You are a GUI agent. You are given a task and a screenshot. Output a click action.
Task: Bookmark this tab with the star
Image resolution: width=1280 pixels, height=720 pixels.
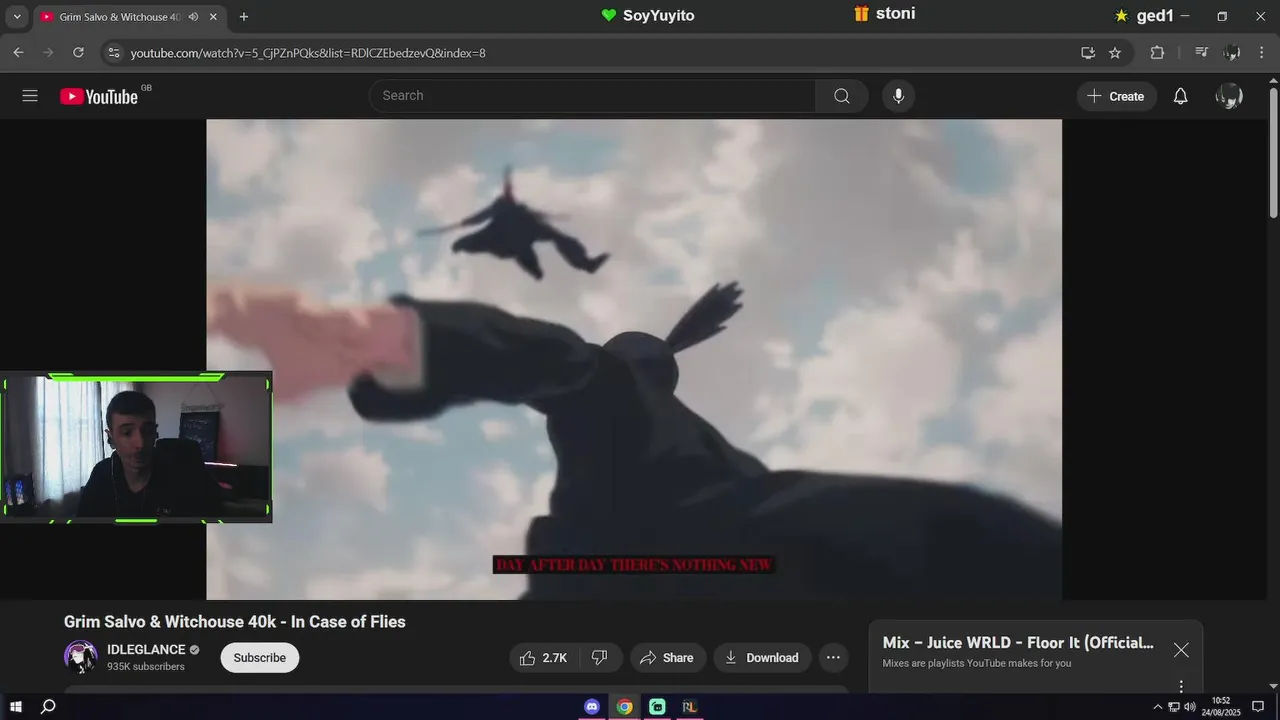(1115, 52)
